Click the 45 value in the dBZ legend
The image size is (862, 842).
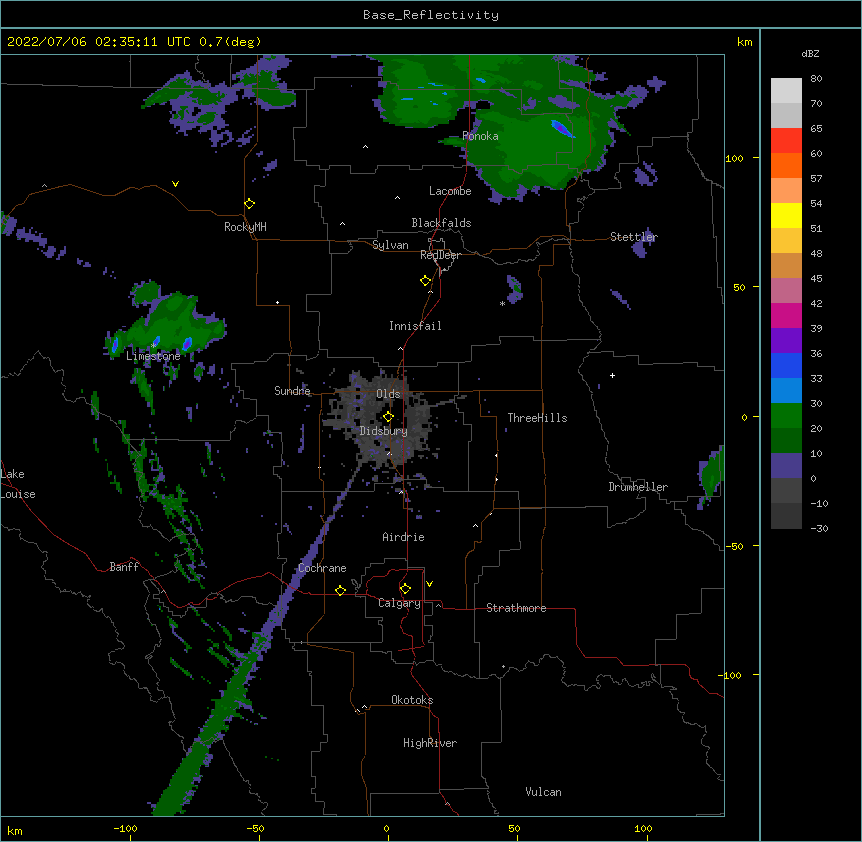816,279
